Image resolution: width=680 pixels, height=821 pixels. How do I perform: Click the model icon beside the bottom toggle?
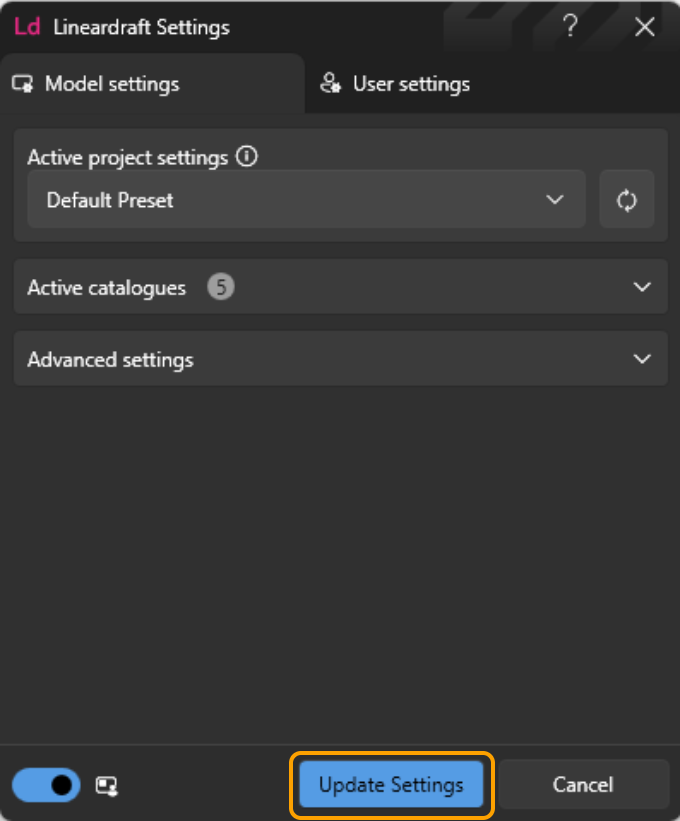pos(107,786)
